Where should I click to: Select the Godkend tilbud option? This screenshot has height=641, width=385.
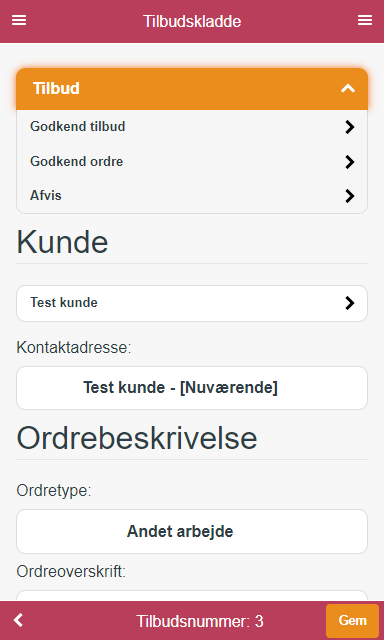[x=192, y=127]
